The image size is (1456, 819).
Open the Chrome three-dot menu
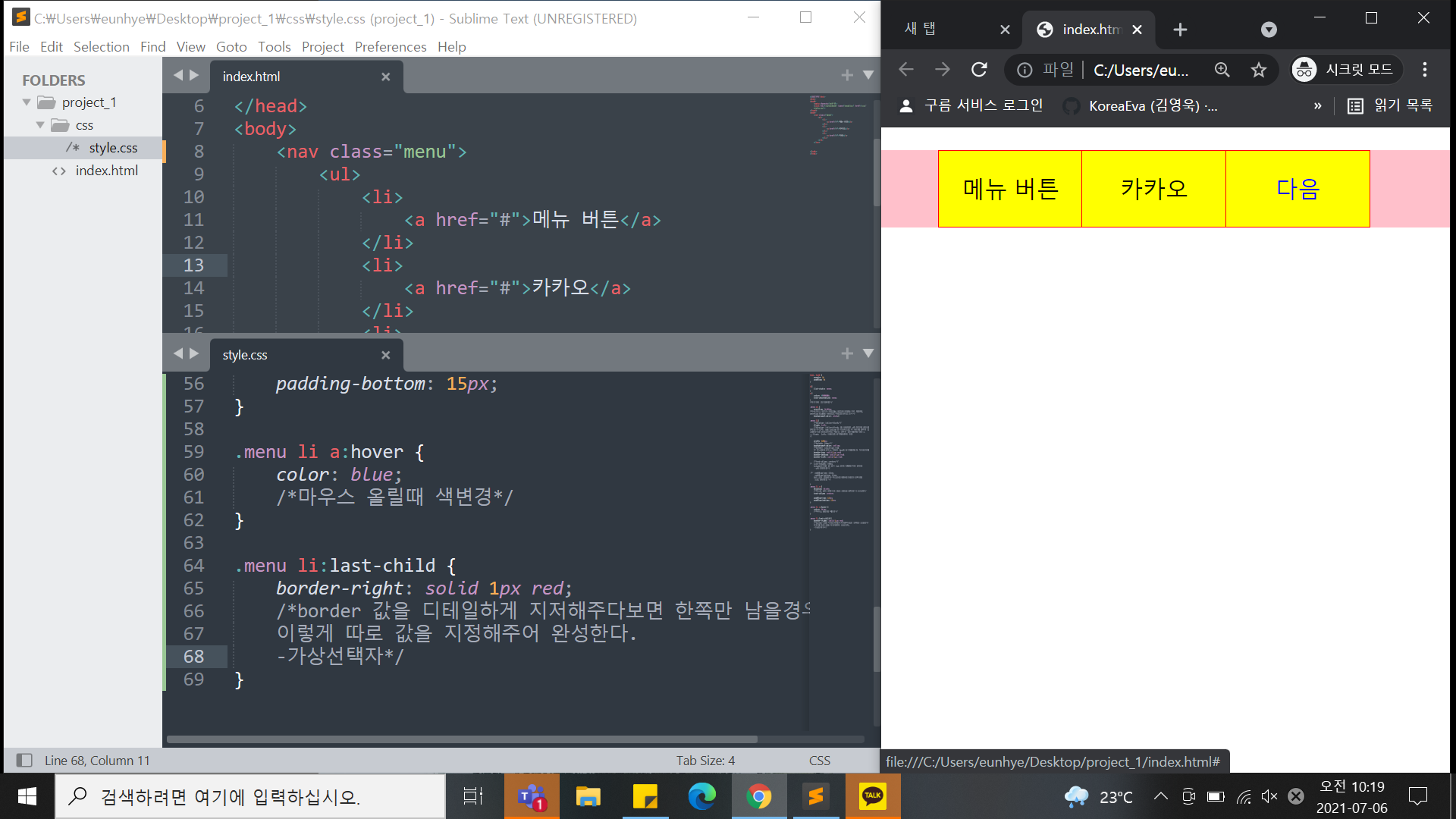tap(1425, 70)
